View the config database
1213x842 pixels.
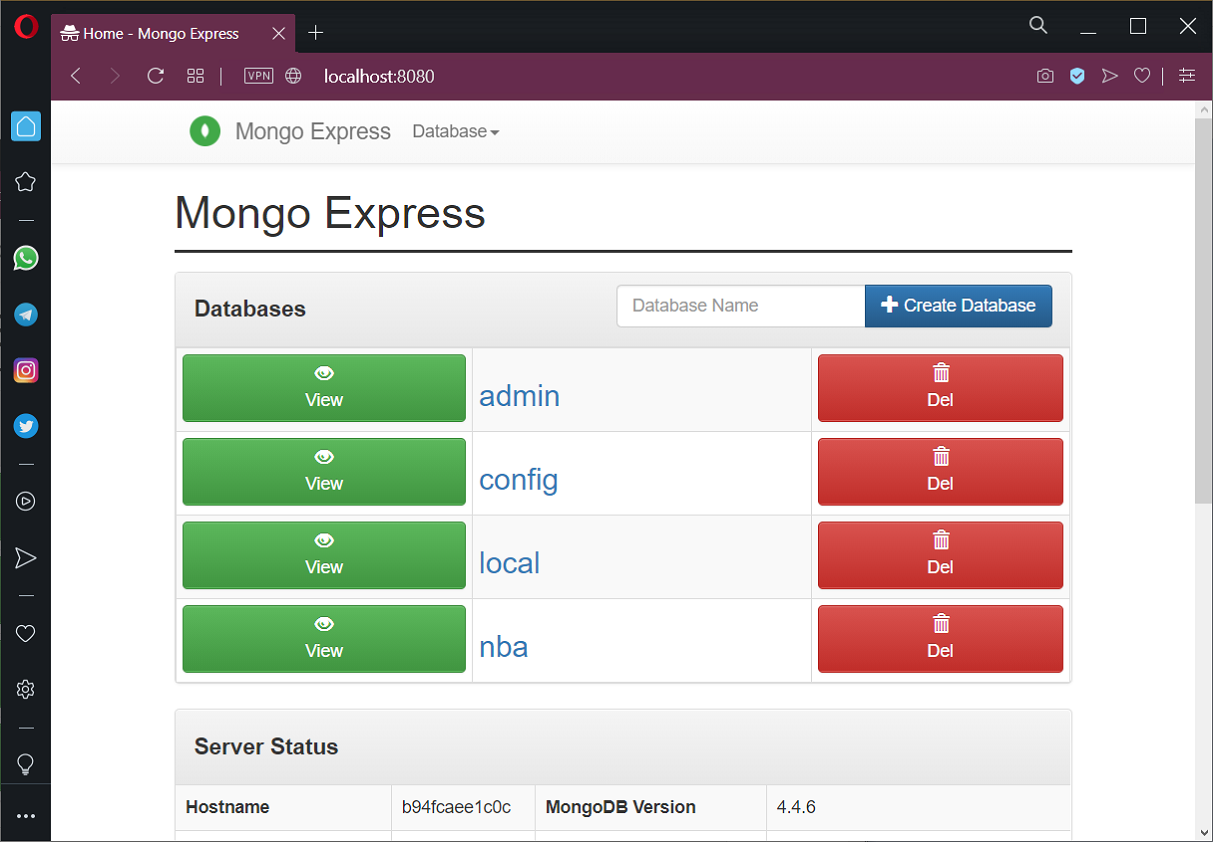coord(324,472)
